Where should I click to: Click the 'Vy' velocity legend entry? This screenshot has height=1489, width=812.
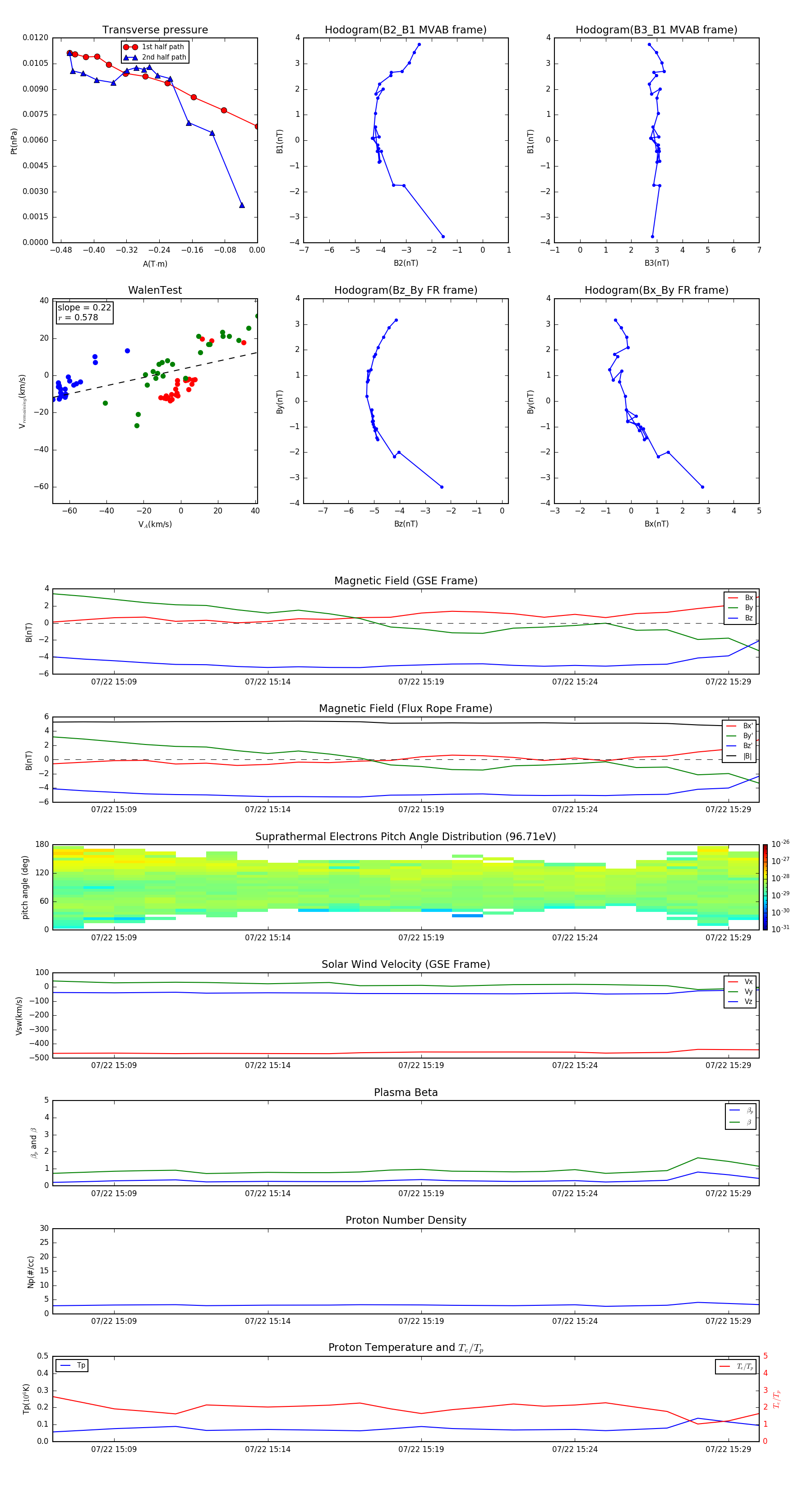click(x=740, y=991)
